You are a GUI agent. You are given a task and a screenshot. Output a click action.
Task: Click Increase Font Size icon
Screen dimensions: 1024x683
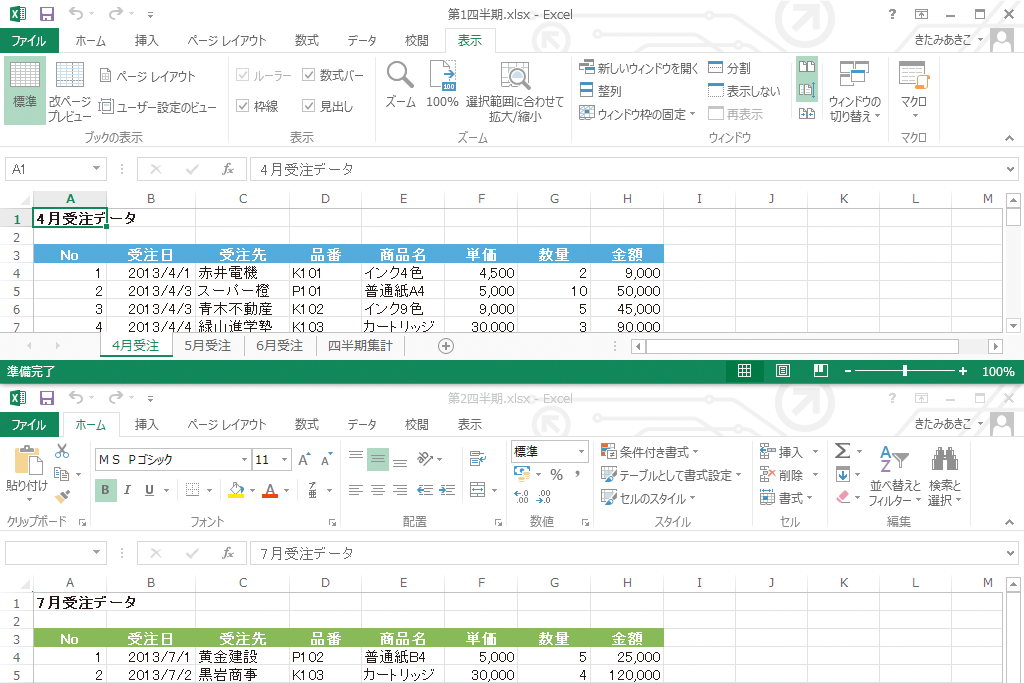click(x=304, y=460)
